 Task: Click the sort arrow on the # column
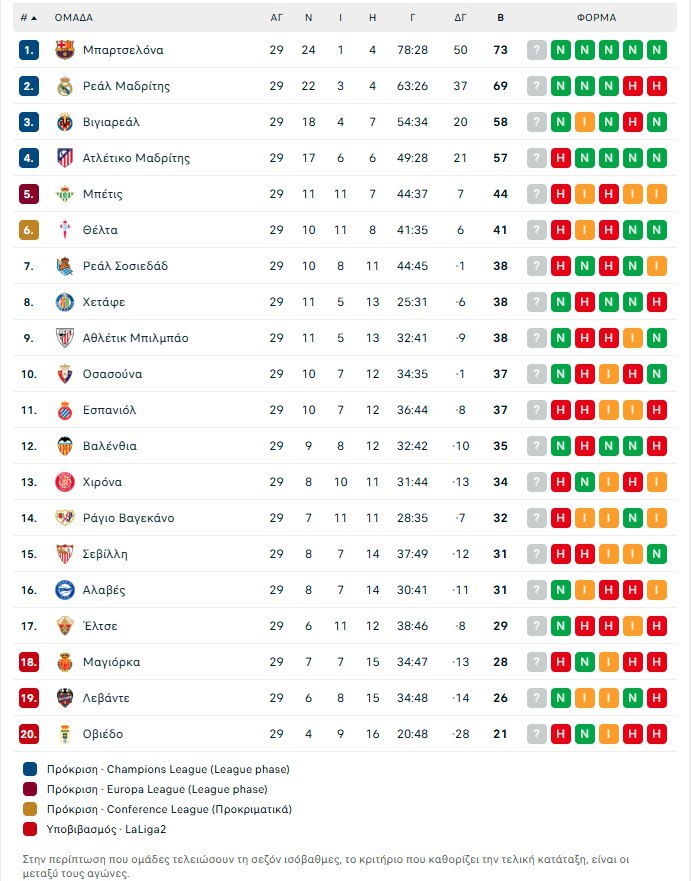(x=36, y=17)
